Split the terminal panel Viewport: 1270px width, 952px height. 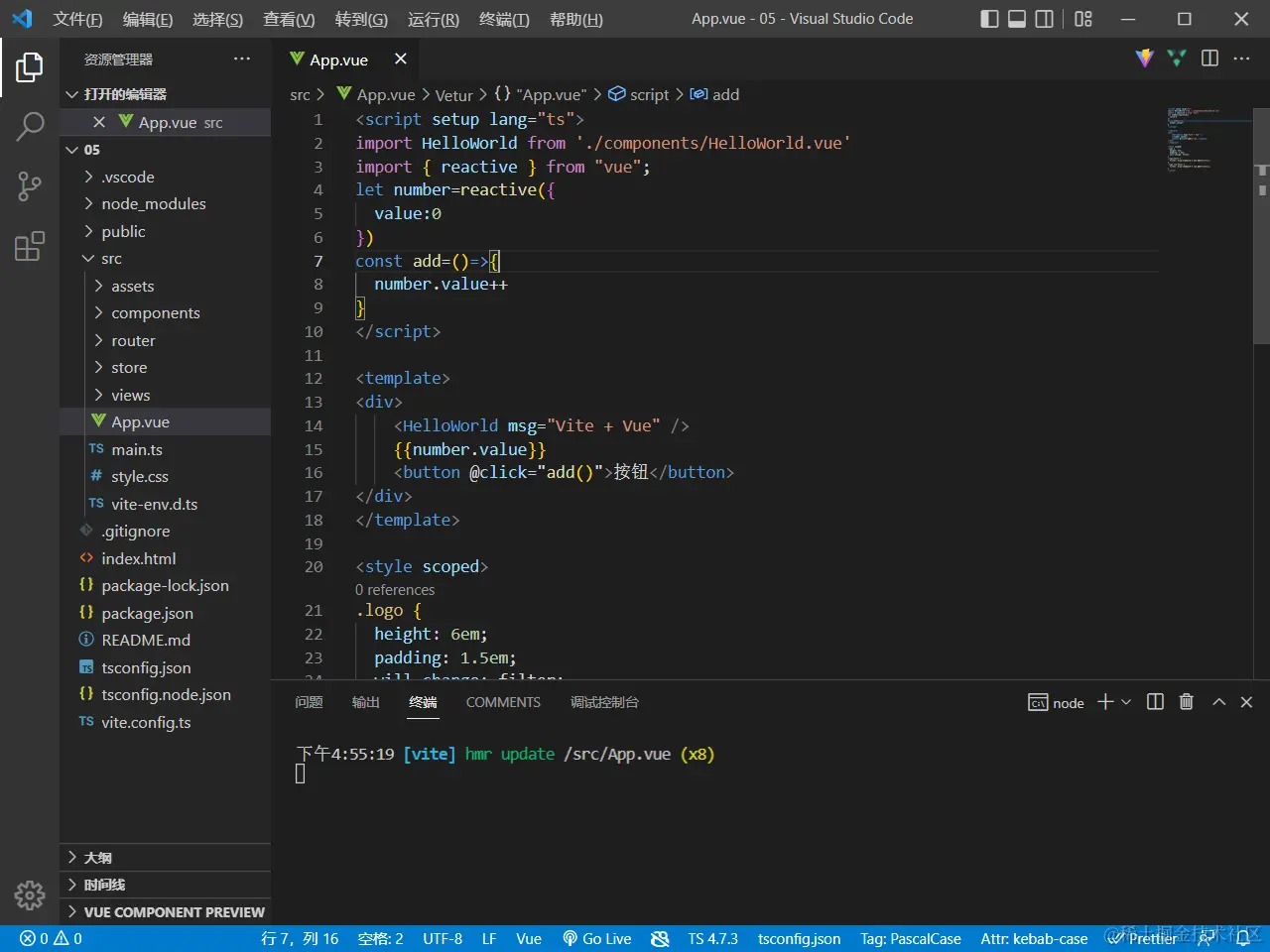pyautogui.click(x=1155, y=702)
